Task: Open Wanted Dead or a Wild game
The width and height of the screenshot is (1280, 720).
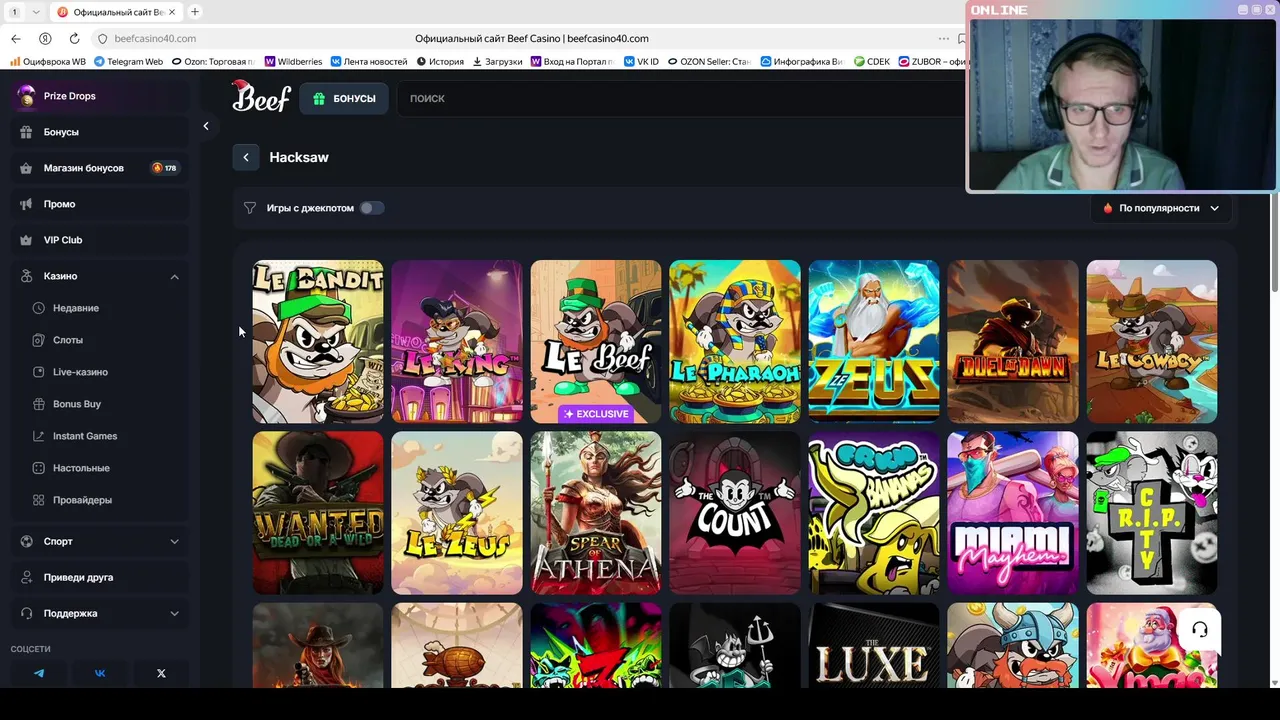Action: point(318,513)
